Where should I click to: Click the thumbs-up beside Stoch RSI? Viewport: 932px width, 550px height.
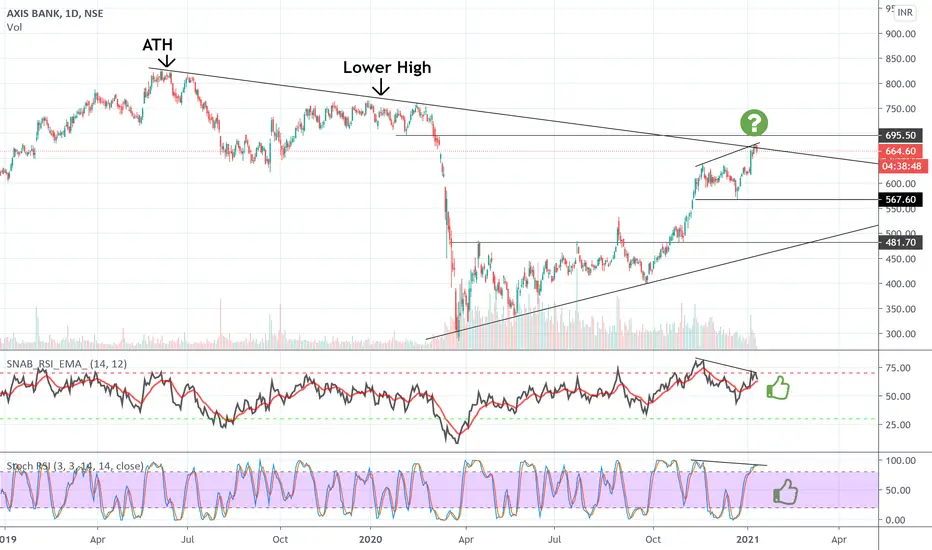tap(785, 492)
